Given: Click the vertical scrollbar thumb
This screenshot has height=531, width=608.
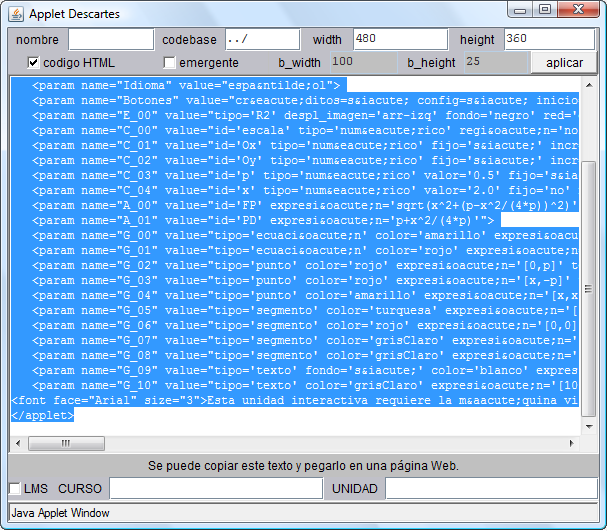Looking at the screenshot, I should click(x=589, y=289).
